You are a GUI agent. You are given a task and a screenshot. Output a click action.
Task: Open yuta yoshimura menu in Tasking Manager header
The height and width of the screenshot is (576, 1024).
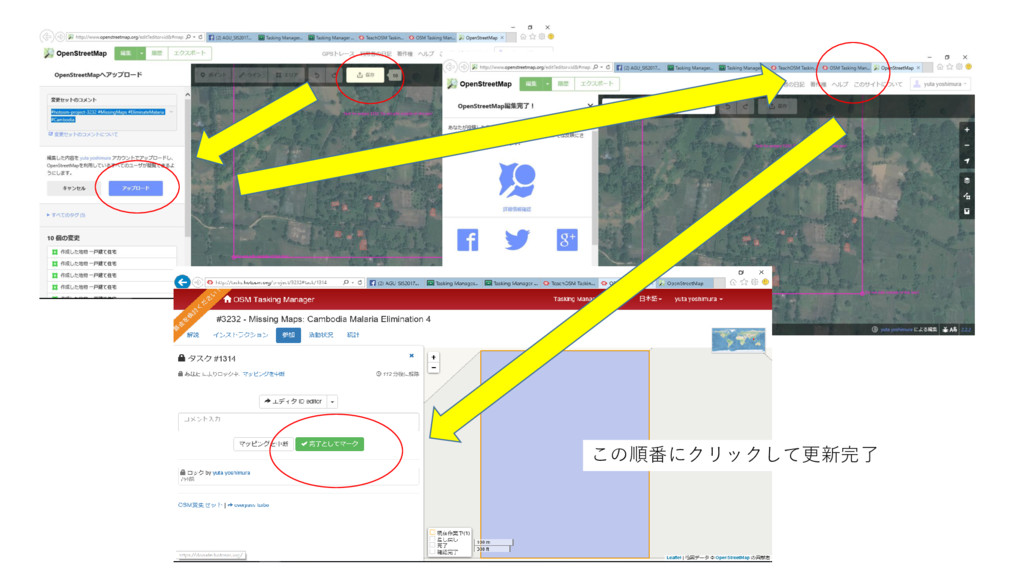(698, 299)
